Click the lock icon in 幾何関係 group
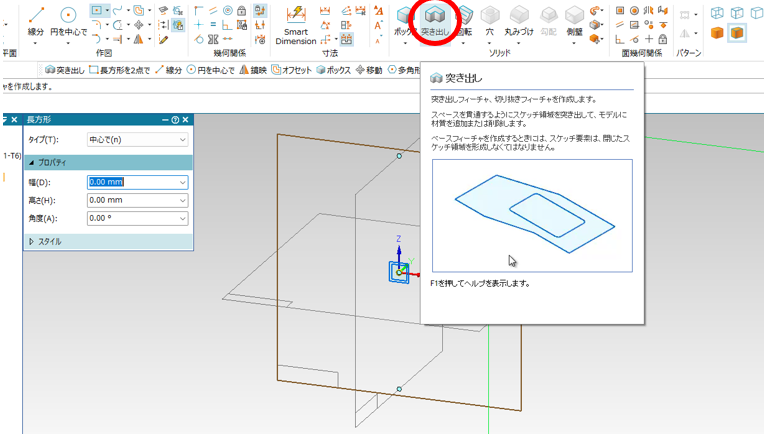The image size is (764, 435). coord(242,11)
